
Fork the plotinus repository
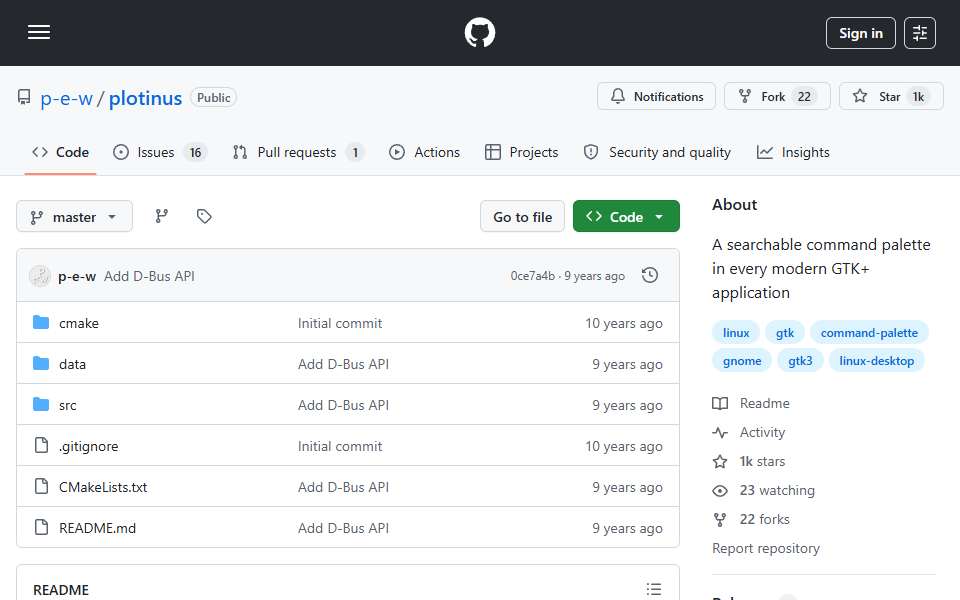(777, 96)
